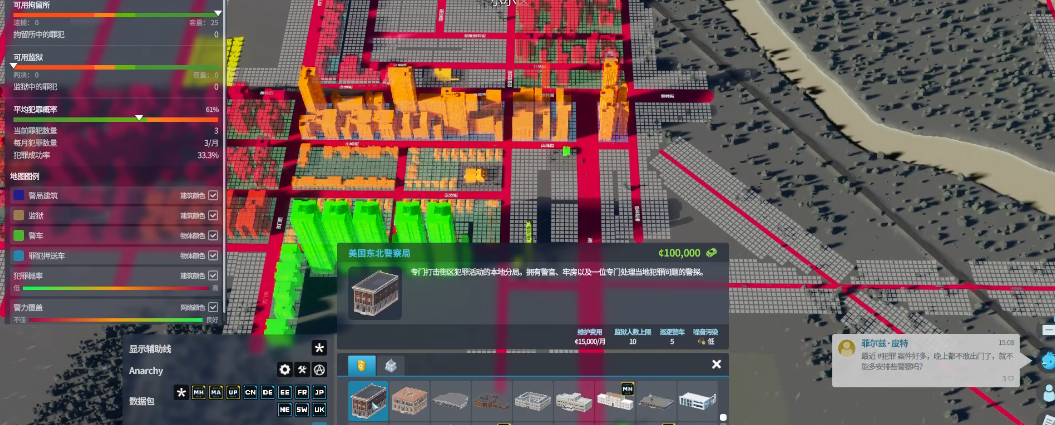This screenshot has height=425, width=1055.
Task: Adjust the 可用拘留所 availability bar
Action: (116, 14)
